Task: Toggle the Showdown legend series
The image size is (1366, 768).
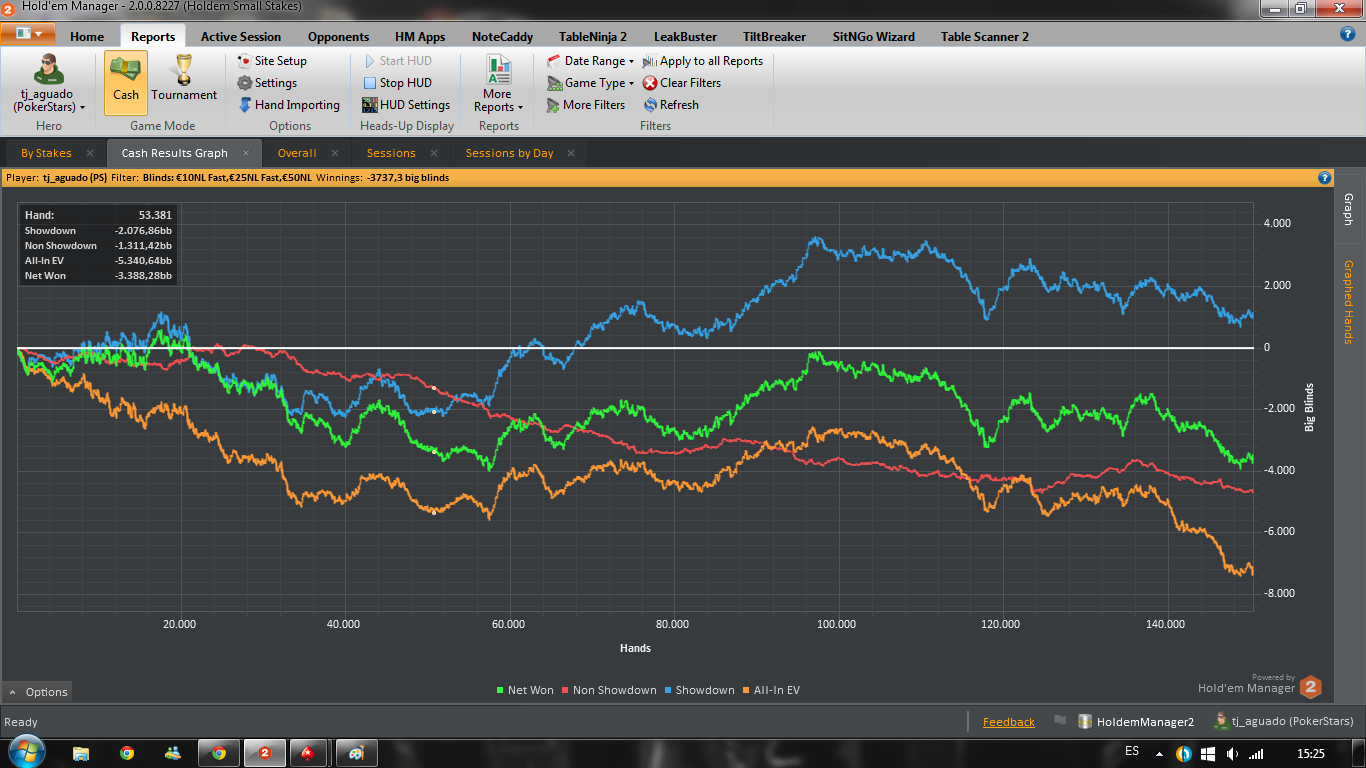Action: coord(698,690)
